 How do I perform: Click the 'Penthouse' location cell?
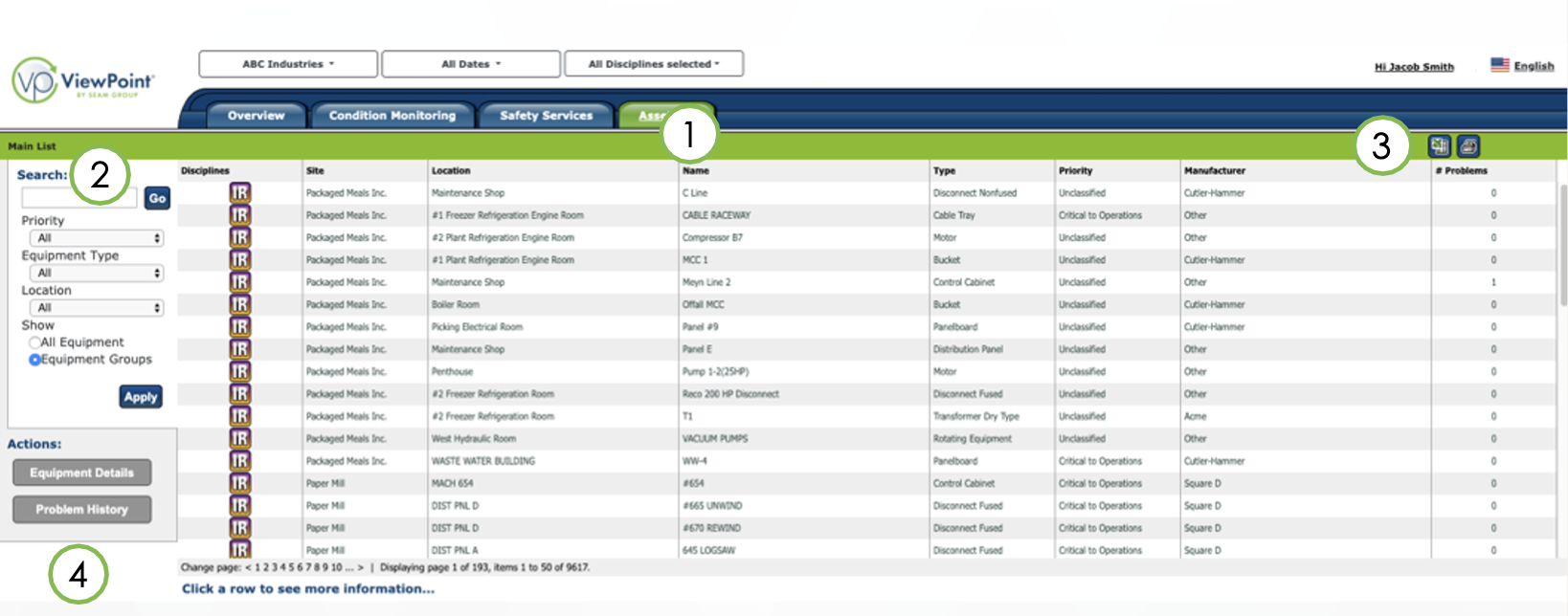[452, 371]
